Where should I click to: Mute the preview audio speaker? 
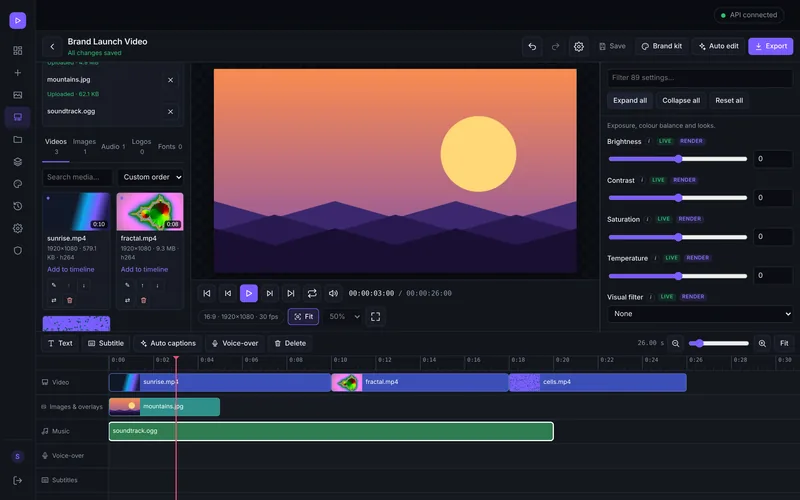tap(333, 293)
